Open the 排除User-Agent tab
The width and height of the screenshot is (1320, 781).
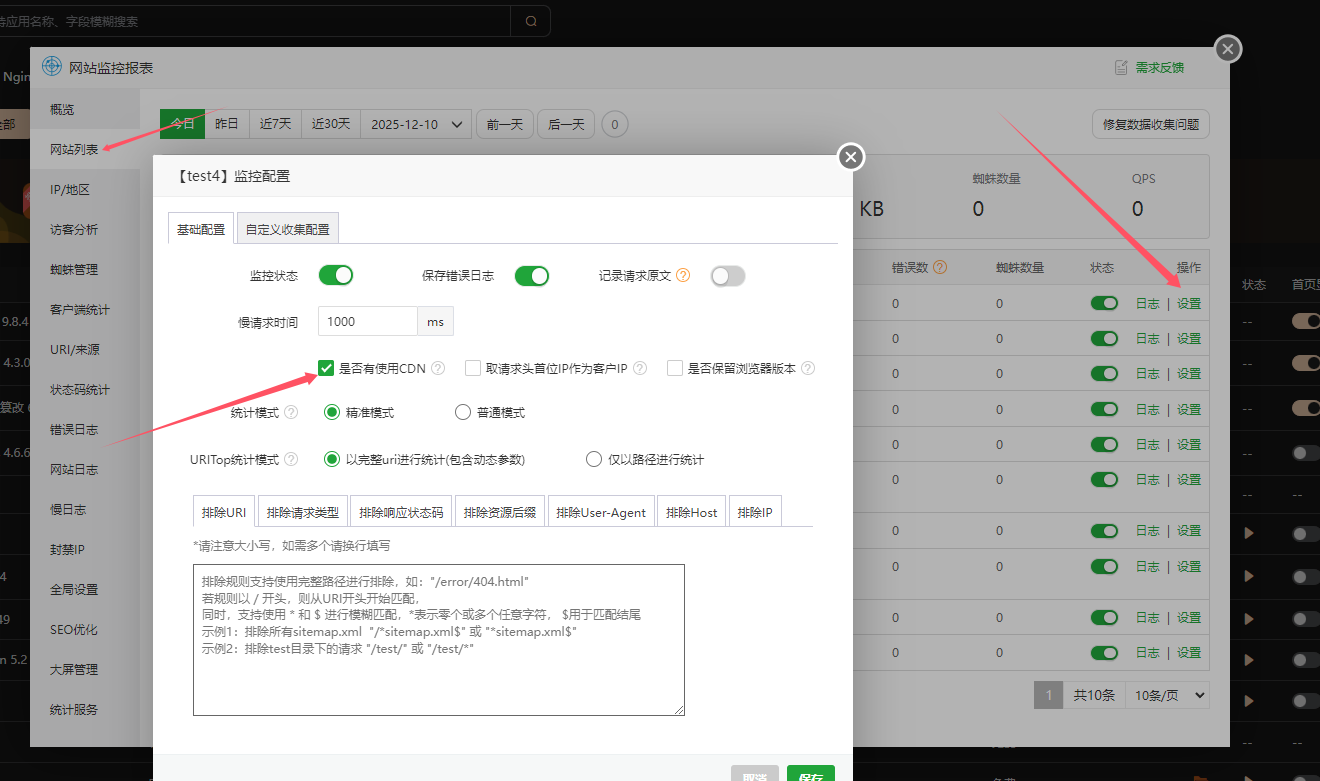pos(601,512)
